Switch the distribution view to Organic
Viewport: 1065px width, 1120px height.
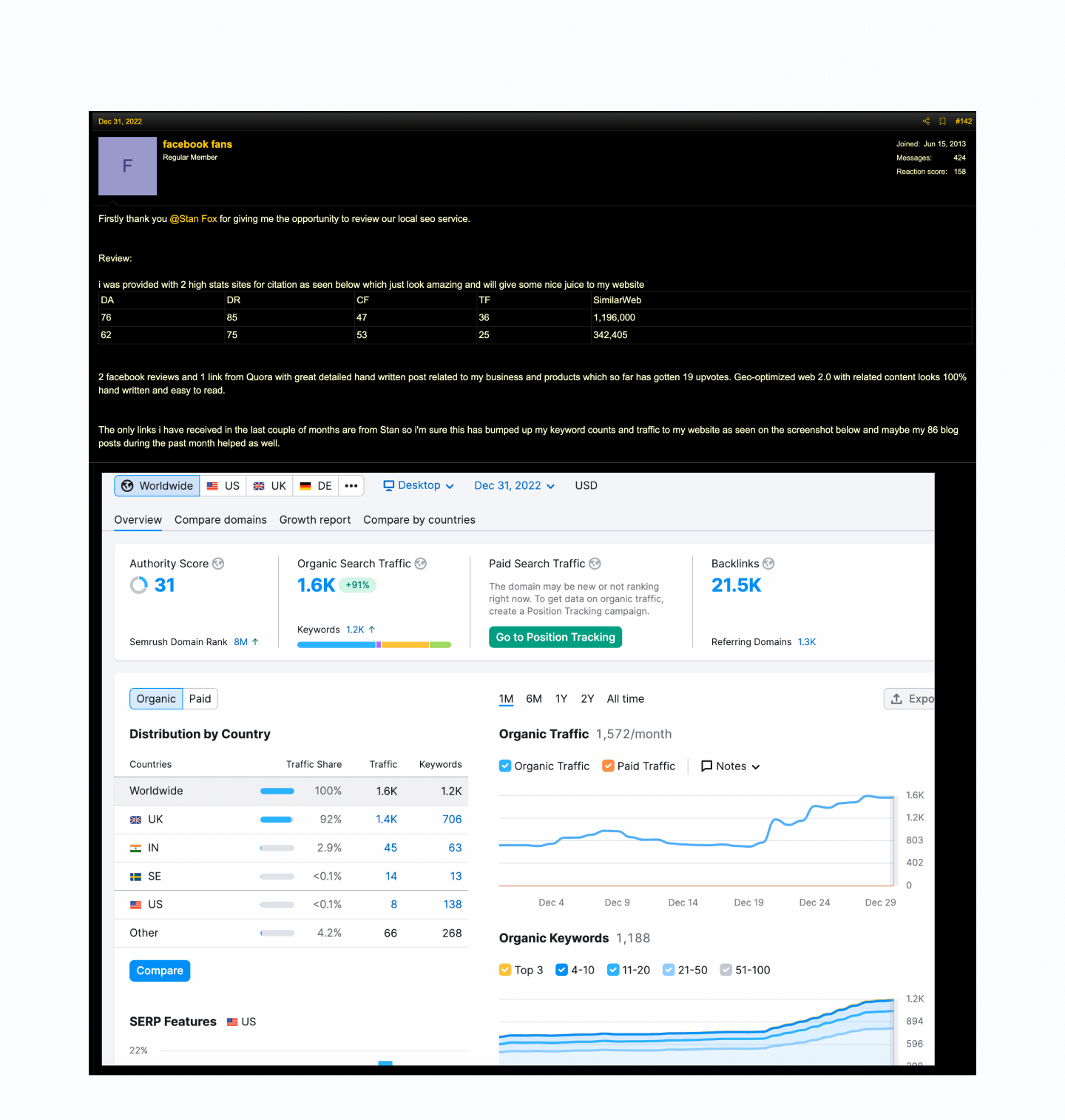[156, 699]
